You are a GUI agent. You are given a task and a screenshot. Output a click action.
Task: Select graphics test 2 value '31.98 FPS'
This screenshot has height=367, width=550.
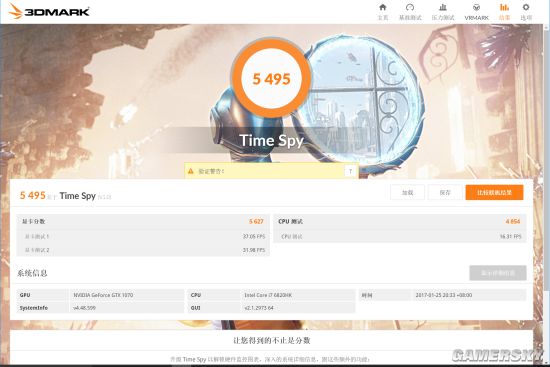[254, 250]
